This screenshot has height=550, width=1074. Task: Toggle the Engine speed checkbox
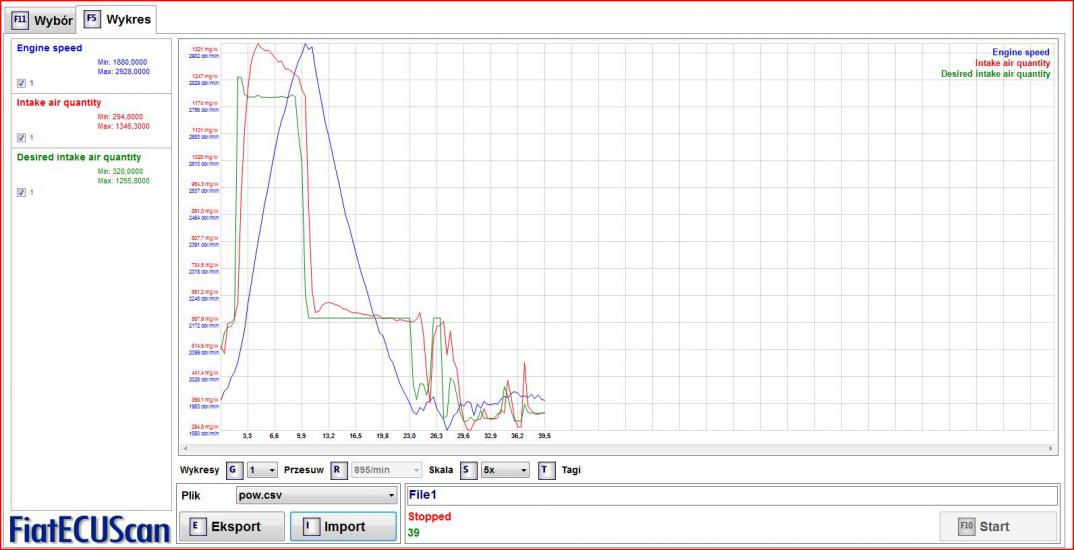[x=21, y=83]
